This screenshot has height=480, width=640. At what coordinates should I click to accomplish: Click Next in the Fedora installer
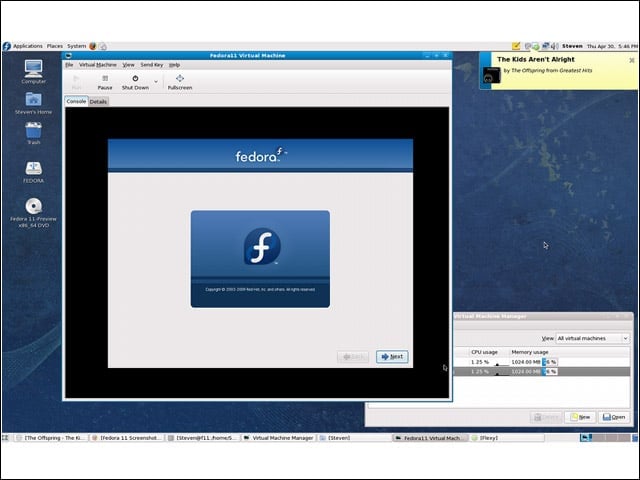pos(392,357)
